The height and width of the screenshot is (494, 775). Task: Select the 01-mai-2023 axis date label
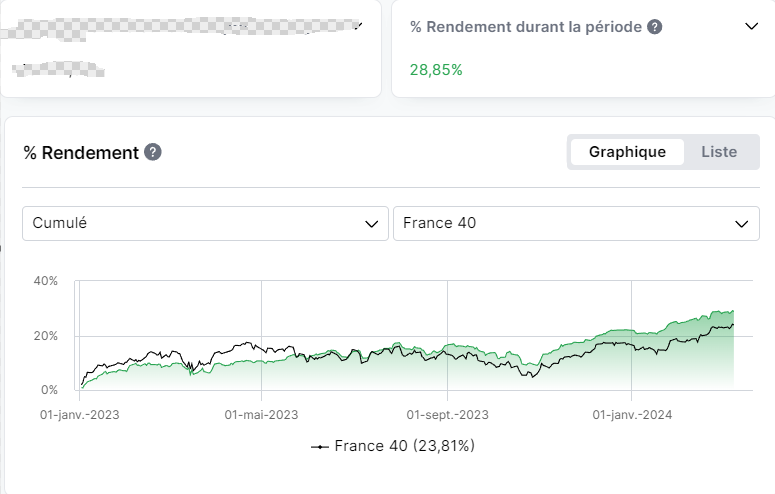tap(261, 414)
